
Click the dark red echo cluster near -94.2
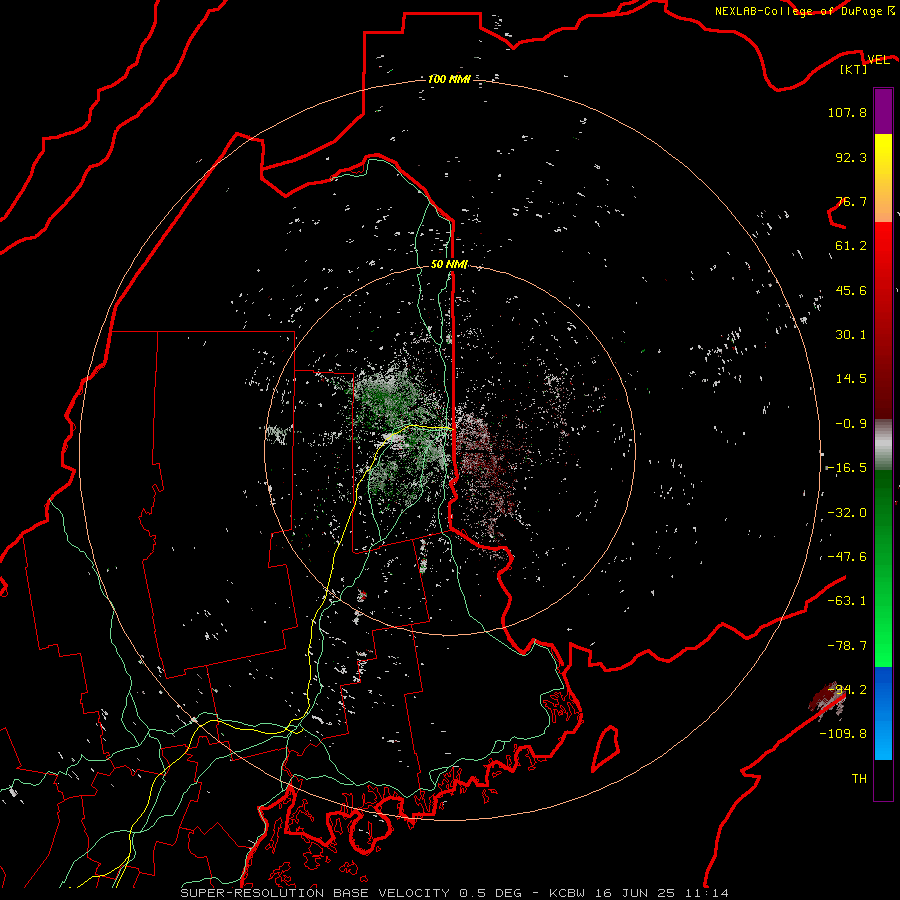[x=827, y=699]
